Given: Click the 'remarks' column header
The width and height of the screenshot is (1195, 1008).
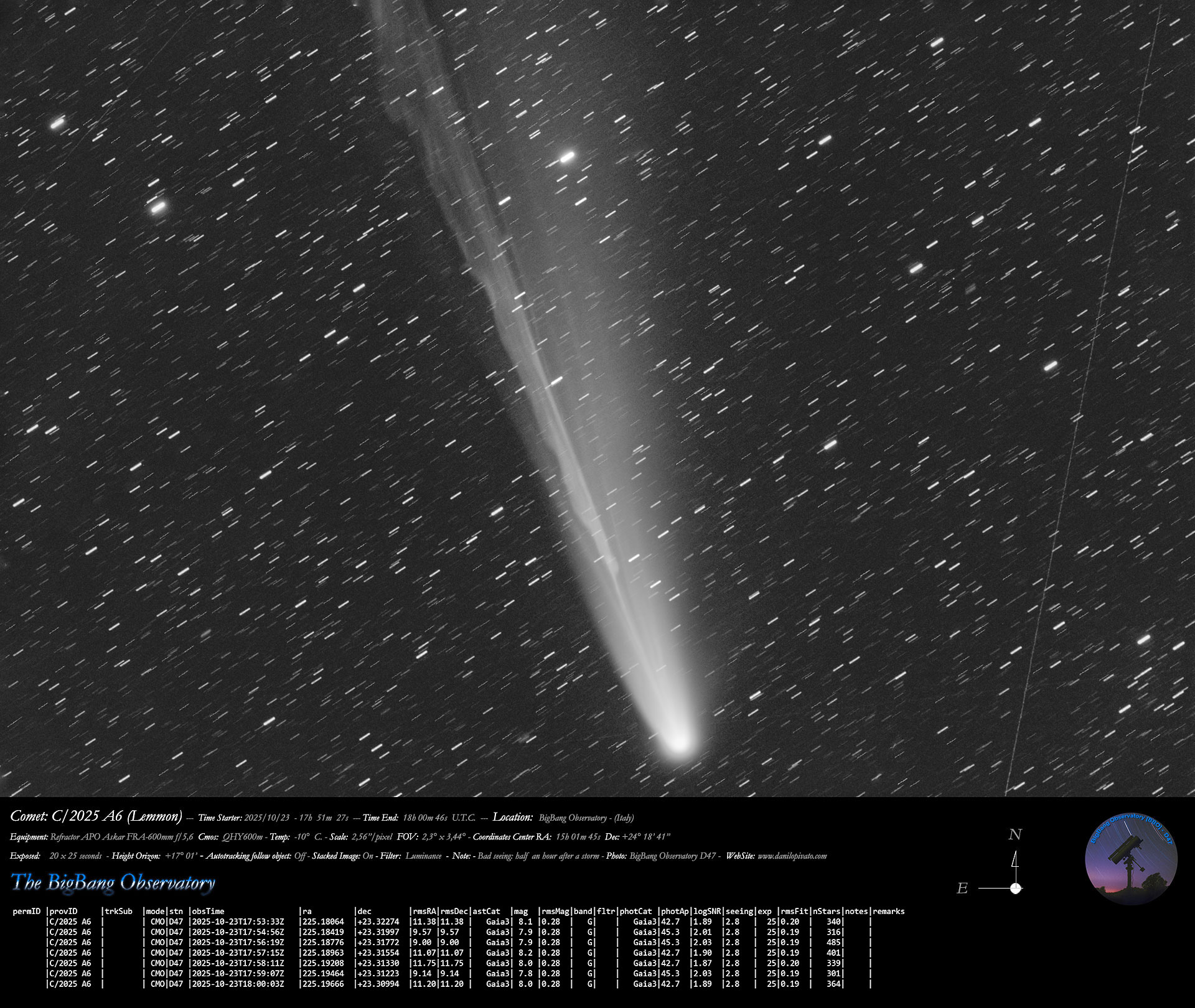Looking at the screenshot, I should (888, 912).
